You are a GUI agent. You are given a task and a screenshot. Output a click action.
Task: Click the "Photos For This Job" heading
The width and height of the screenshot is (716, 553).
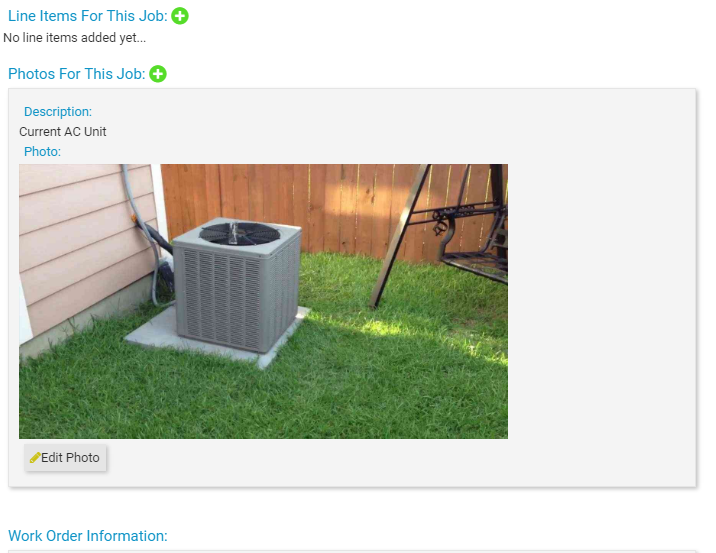tap(77, 74)
